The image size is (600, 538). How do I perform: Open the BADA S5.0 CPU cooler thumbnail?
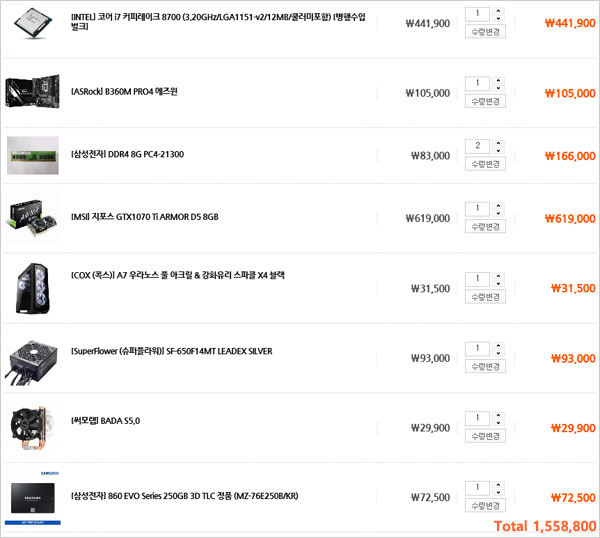point(30,427)
